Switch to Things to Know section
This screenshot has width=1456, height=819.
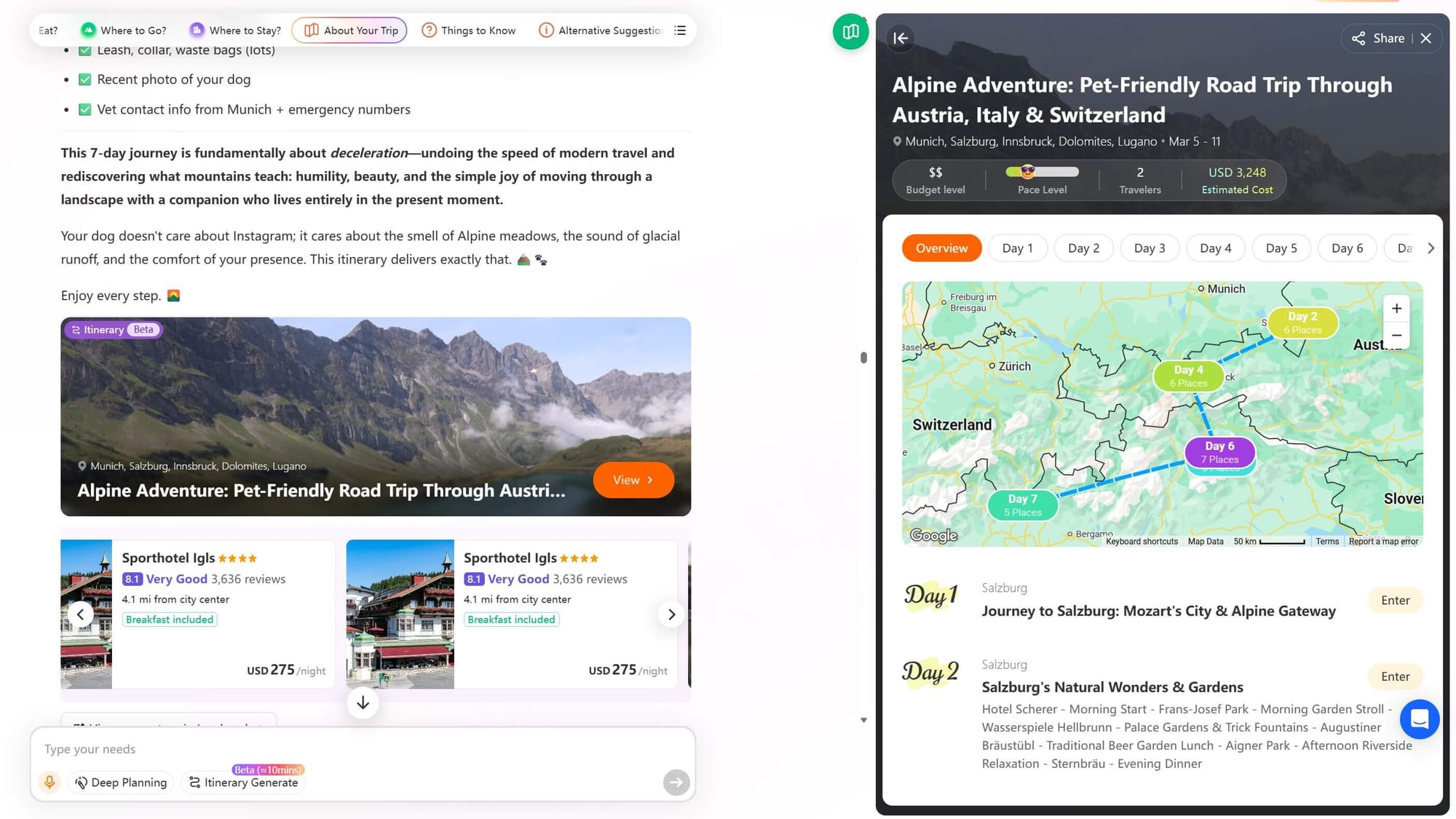[x=469, y=31]
